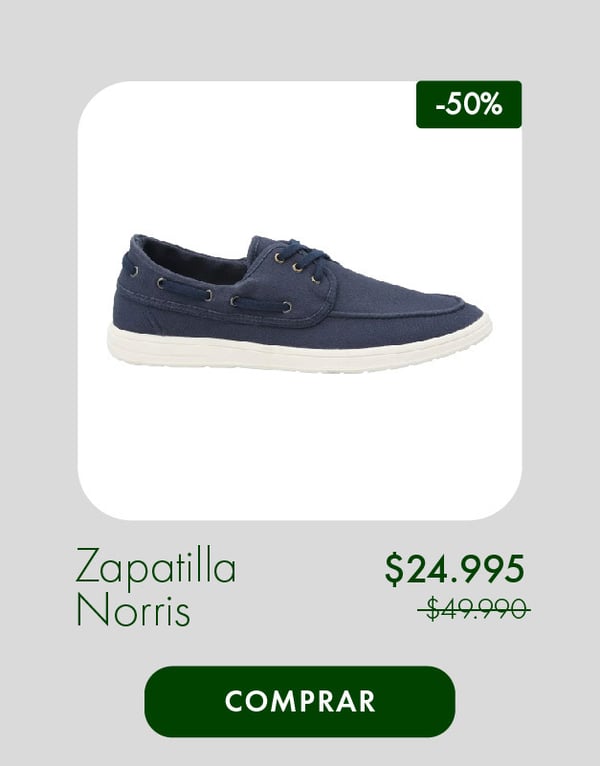600x766 pixels.
Task: Click the word Norris in the product name
Action: click(133, 611)
